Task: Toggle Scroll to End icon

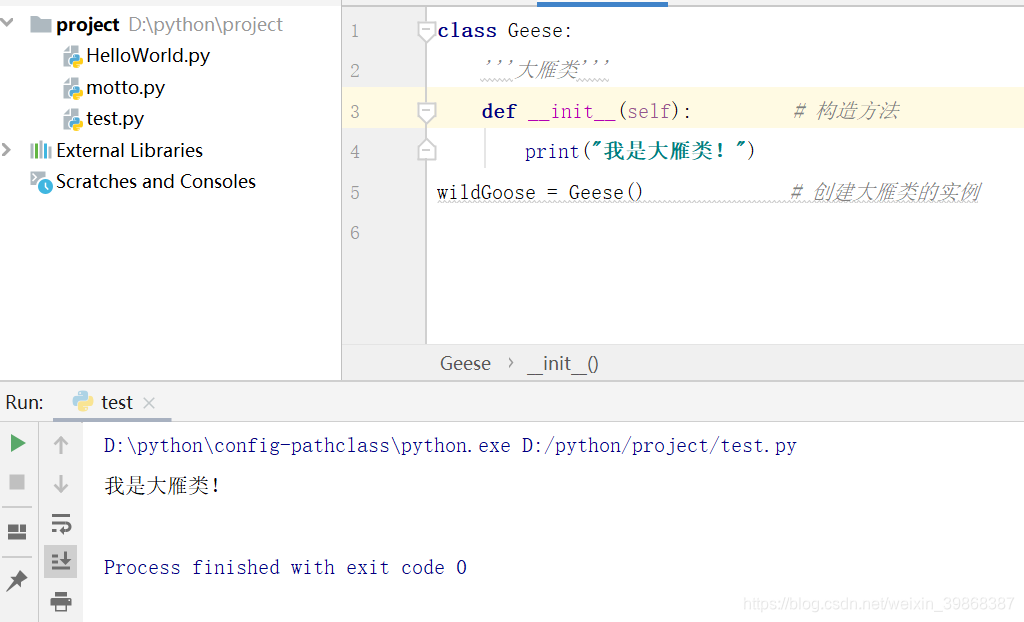Action: 61,561
